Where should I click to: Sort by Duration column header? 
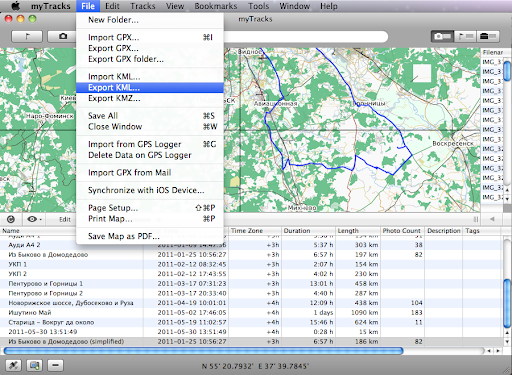tap(308, 231)
